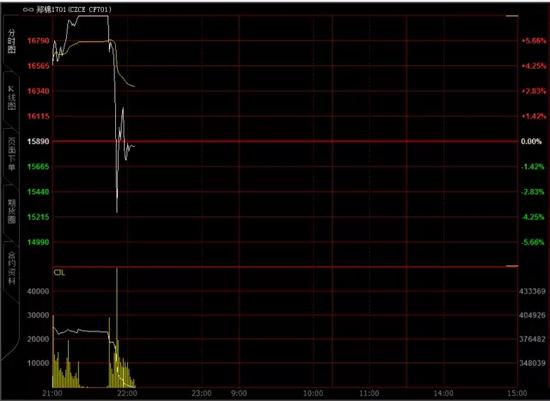Screen dimensions: 550x401
Task: Click the chain link icon beside 郑棉1701
Action: [28, 10]
